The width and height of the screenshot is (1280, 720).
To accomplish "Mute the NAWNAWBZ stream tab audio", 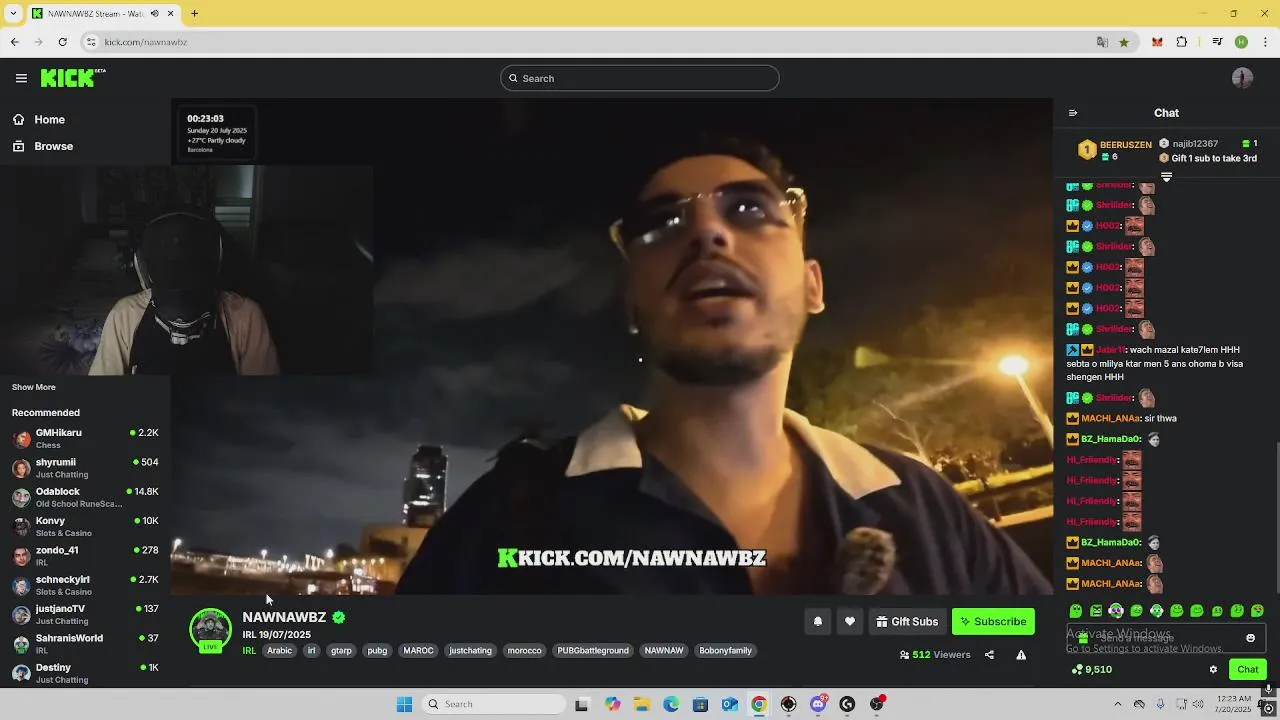I will pos(155,13).
